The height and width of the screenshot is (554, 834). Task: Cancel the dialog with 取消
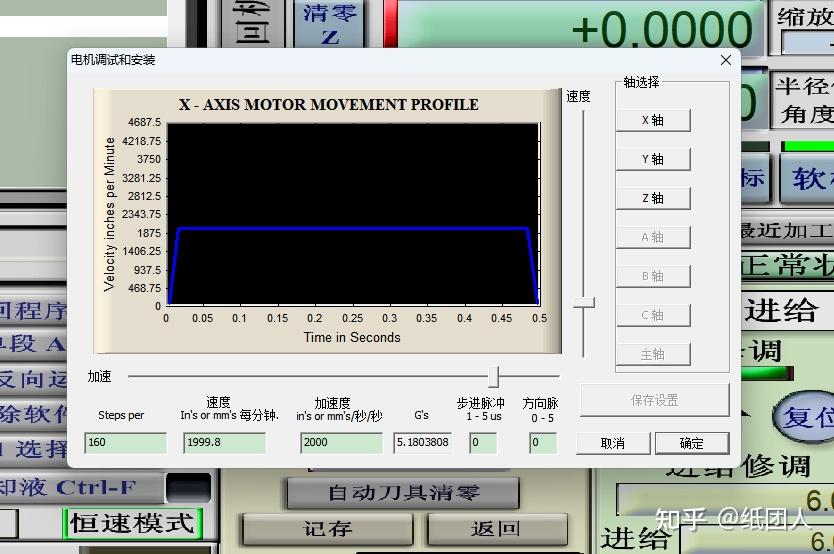tap(613, 443)
